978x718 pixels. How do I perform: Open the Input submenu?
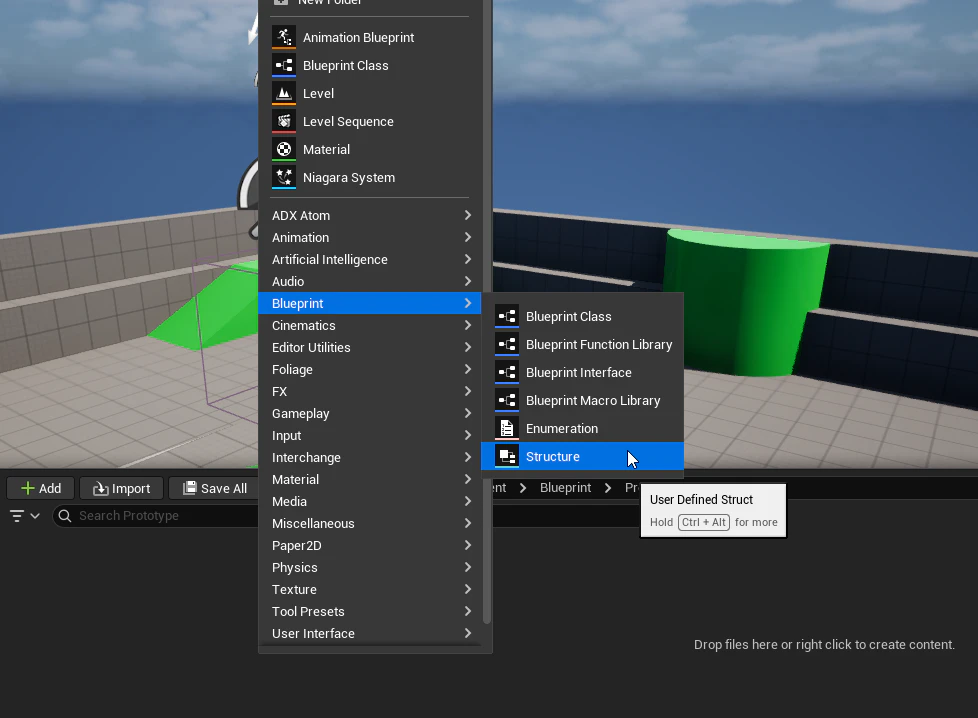click(370, 435)
